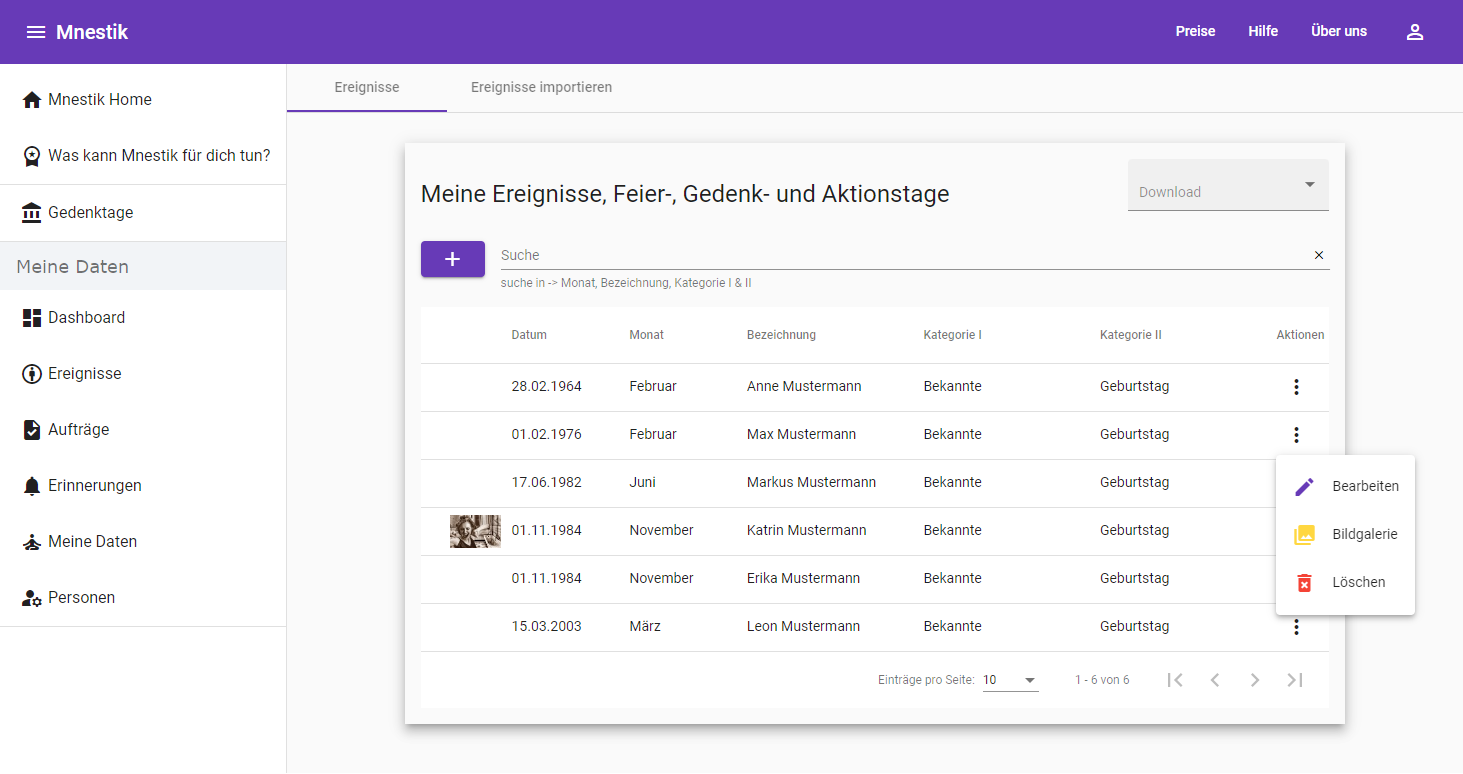This screenshot has width=1463, height=774.
Task: Open Bildgalerie from the popup menu
Action: (1345, 535)
